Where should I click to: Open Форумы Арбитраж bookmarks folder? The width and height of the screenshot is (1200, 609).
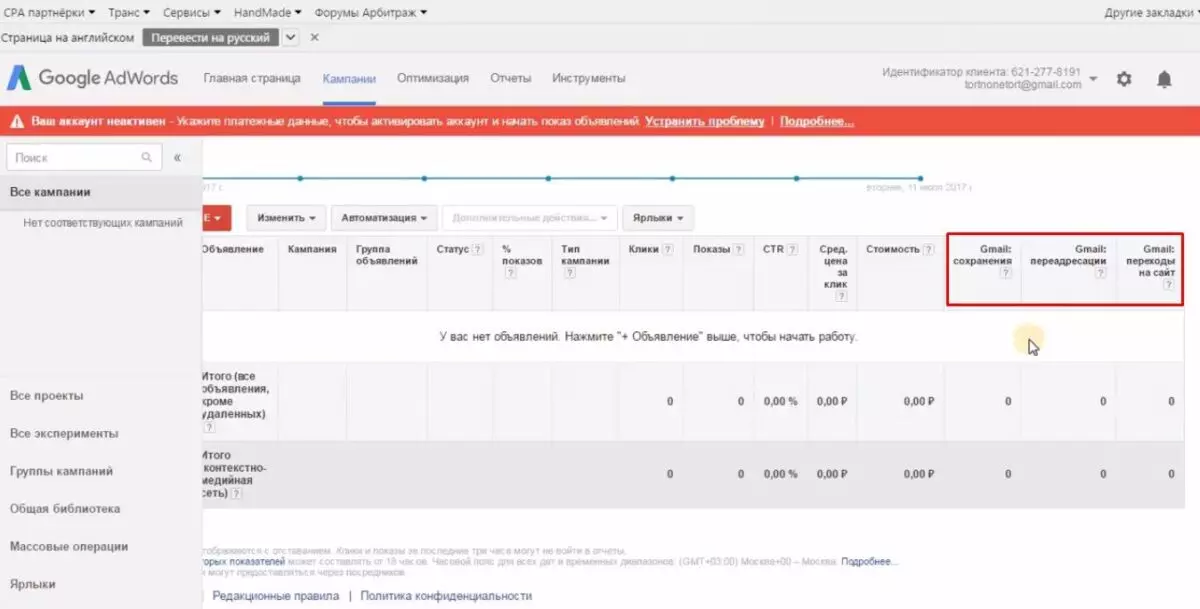click(x=370, y=13)
